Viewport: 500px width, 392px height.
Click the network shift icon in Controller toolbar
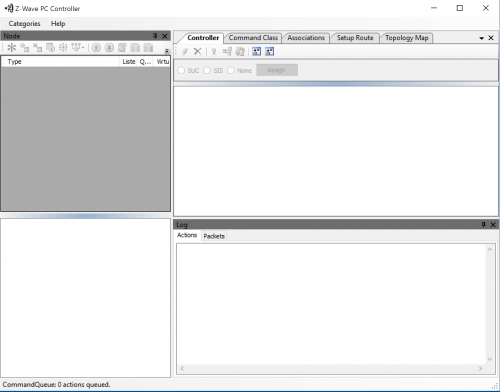click(227, 52)
